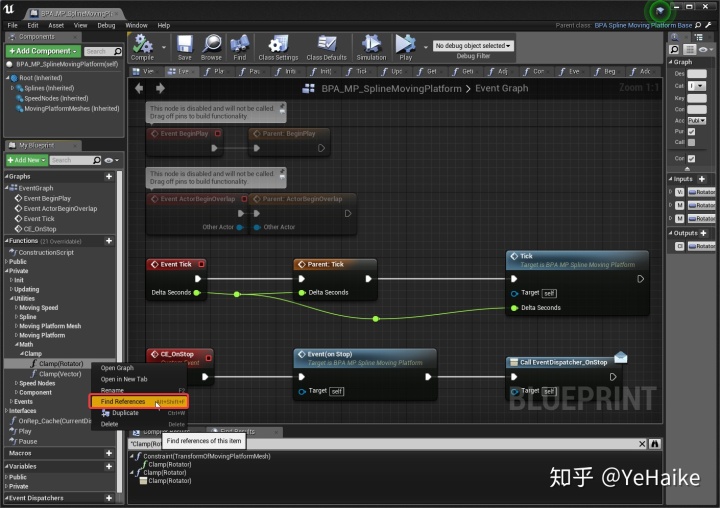Image resolution: width=720 pixels, height=508 pixels.
Task: Click the Des description field
Action: pos(697,73)
